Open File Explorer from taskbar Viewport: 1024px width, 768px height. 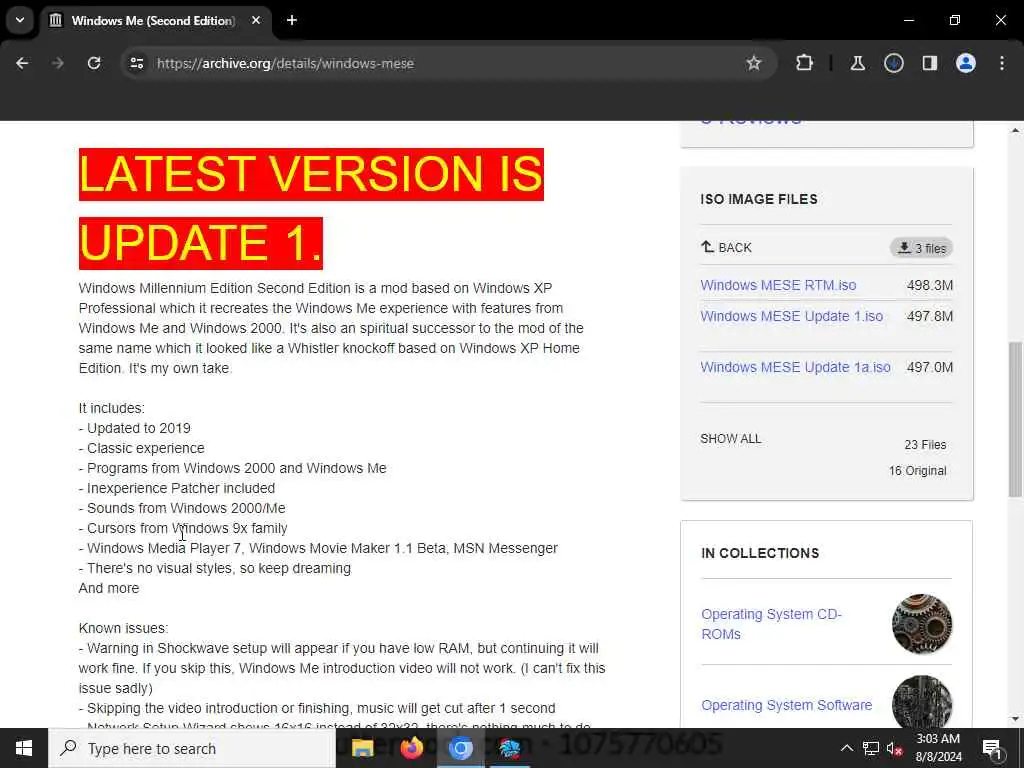[362, 748]
